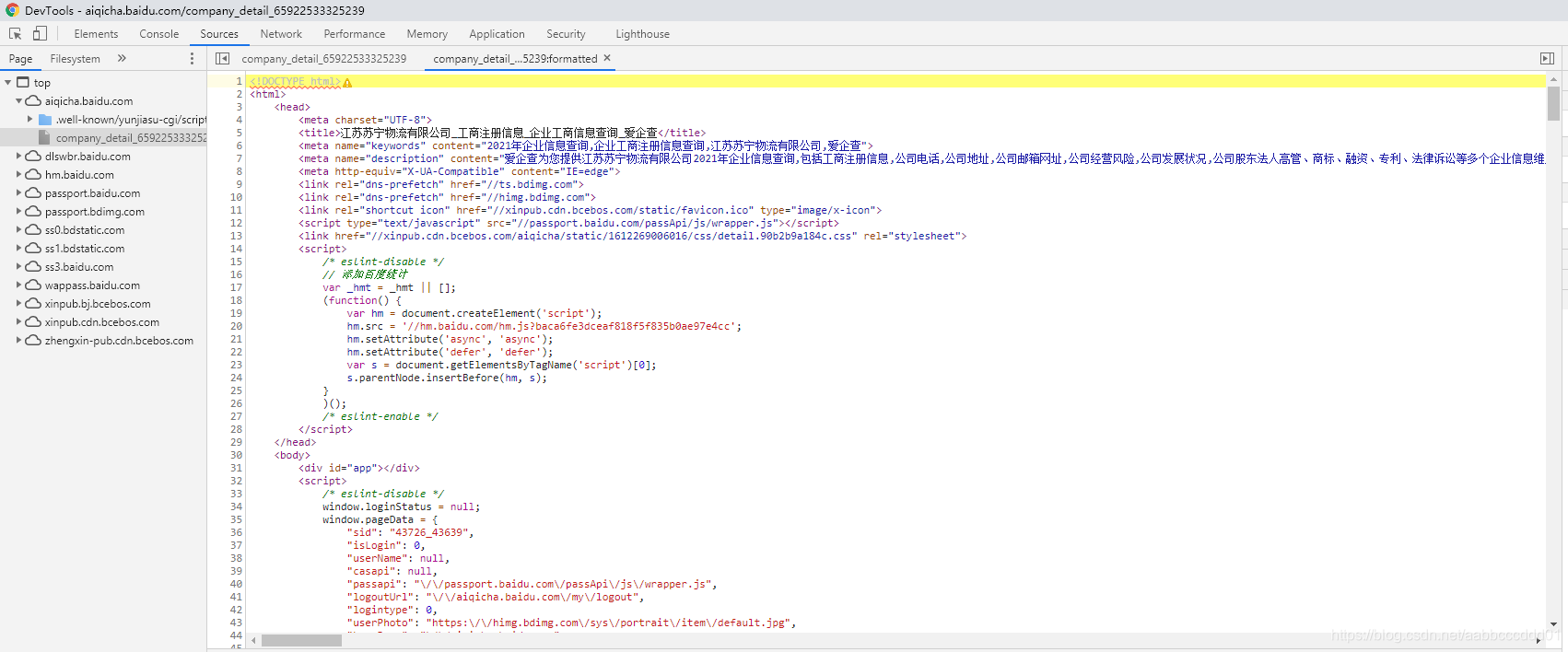Image resolution: width=1568 pixels, height=652 pixels.
Task: Go to the Performance tab
Action: [355, 34]
